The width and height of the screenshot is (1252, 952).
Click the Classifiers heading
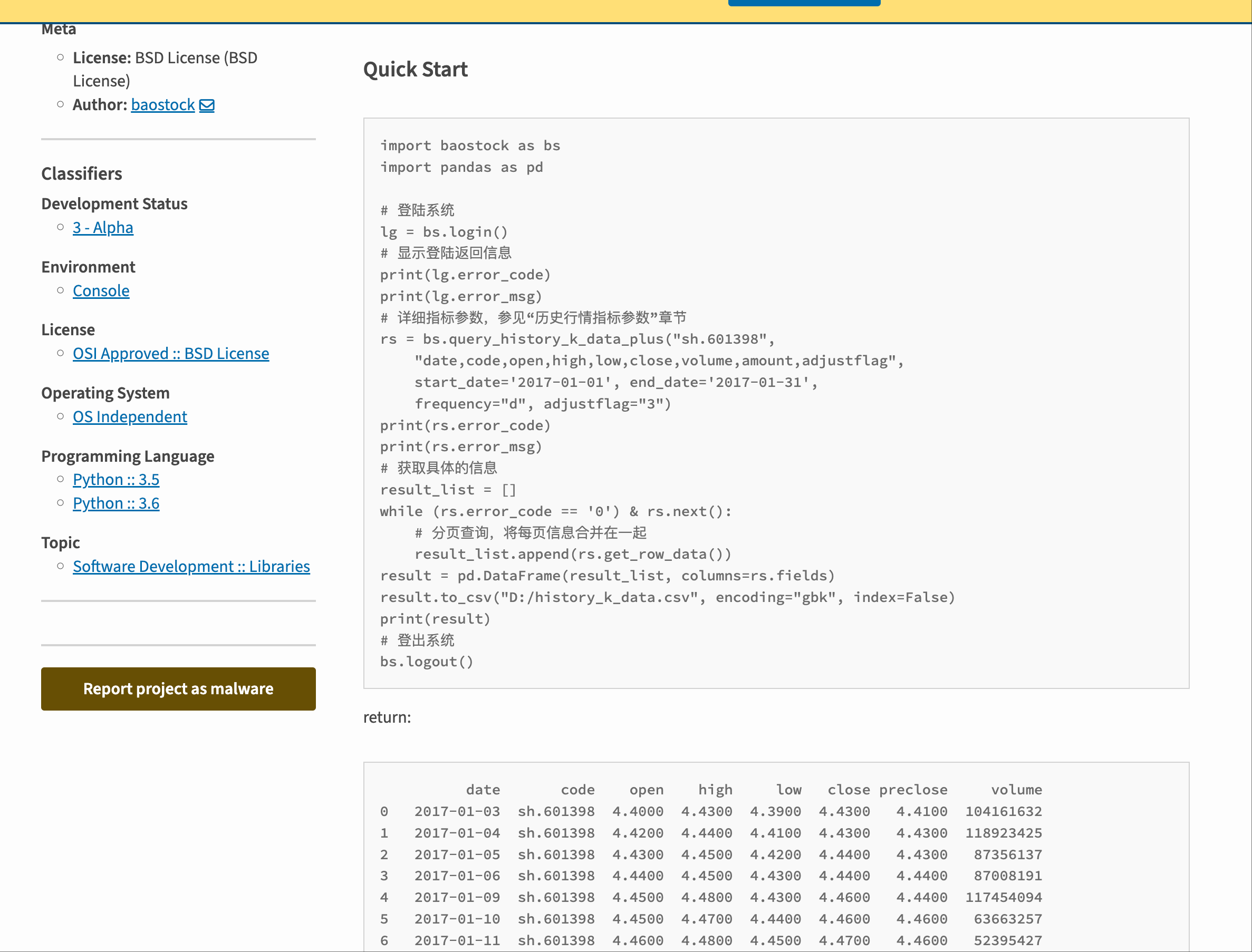(x=82, y=173)
